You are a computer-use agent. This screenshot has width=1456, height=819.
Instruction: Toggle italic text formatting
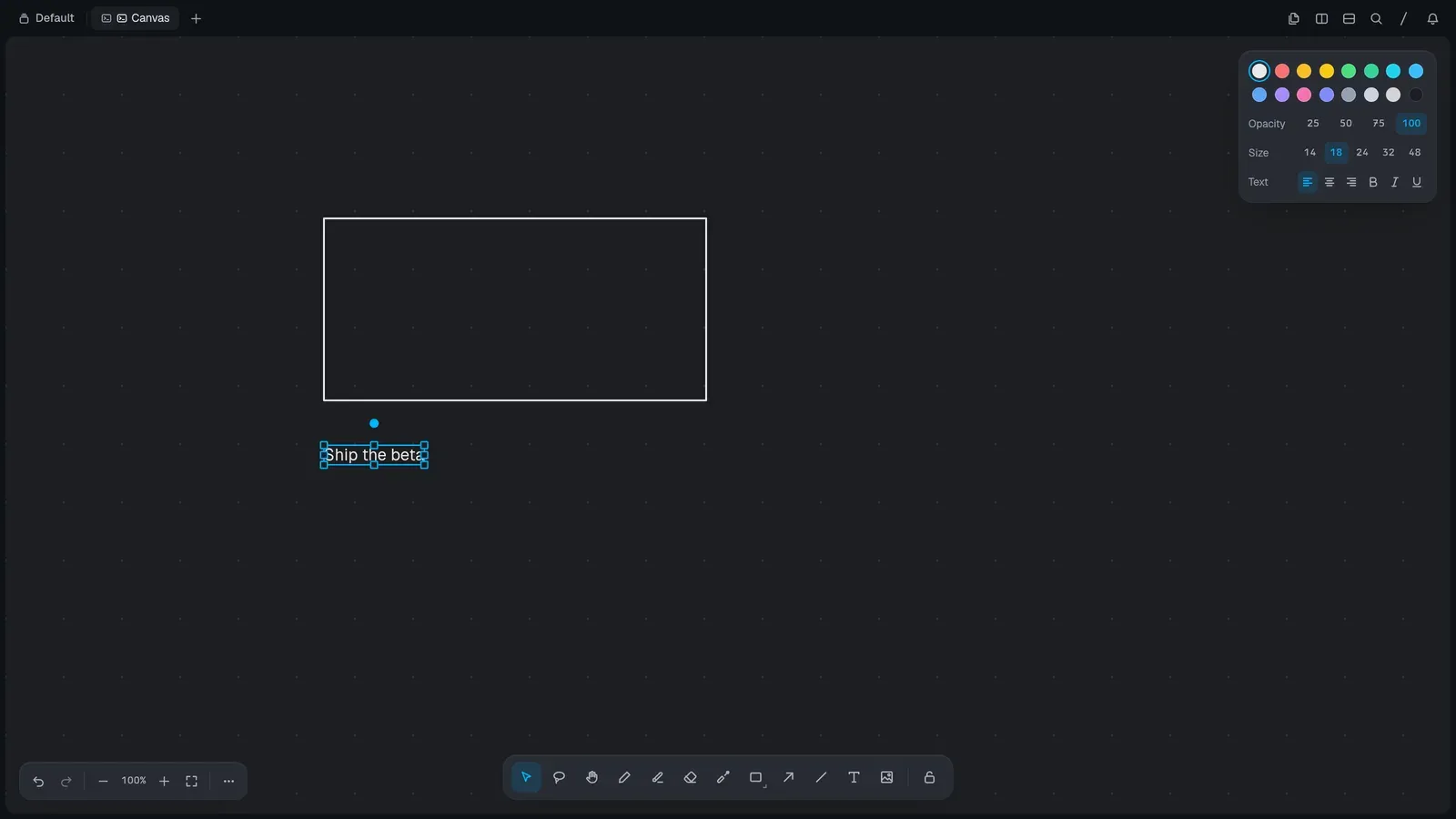click(1395, 182)
